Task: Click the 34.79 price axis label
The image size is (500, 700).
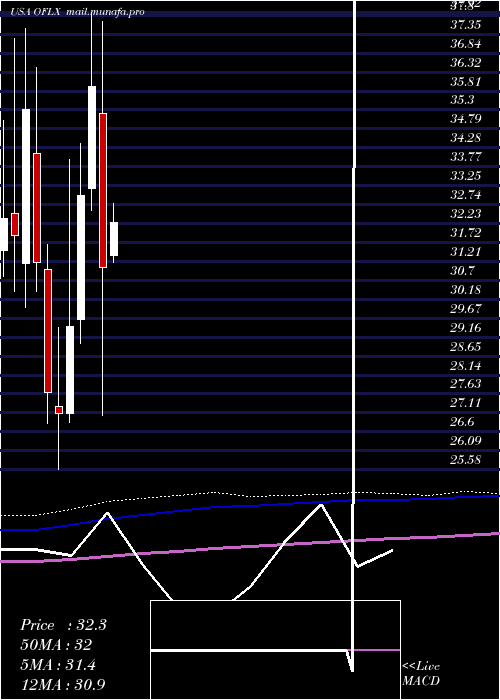Action: (x=465, y=119)
